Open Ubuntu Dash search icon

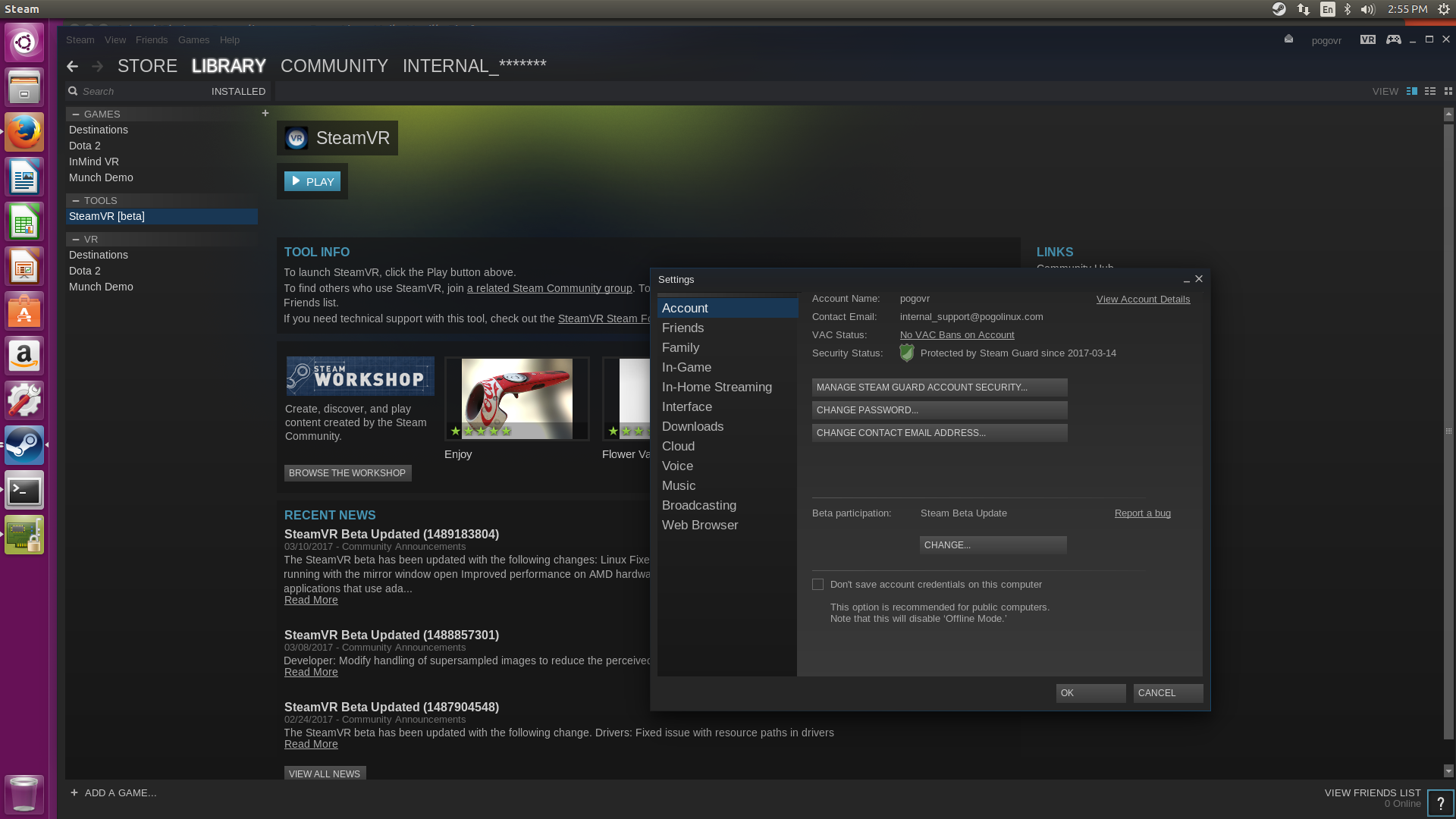click(x=24, y=42)
